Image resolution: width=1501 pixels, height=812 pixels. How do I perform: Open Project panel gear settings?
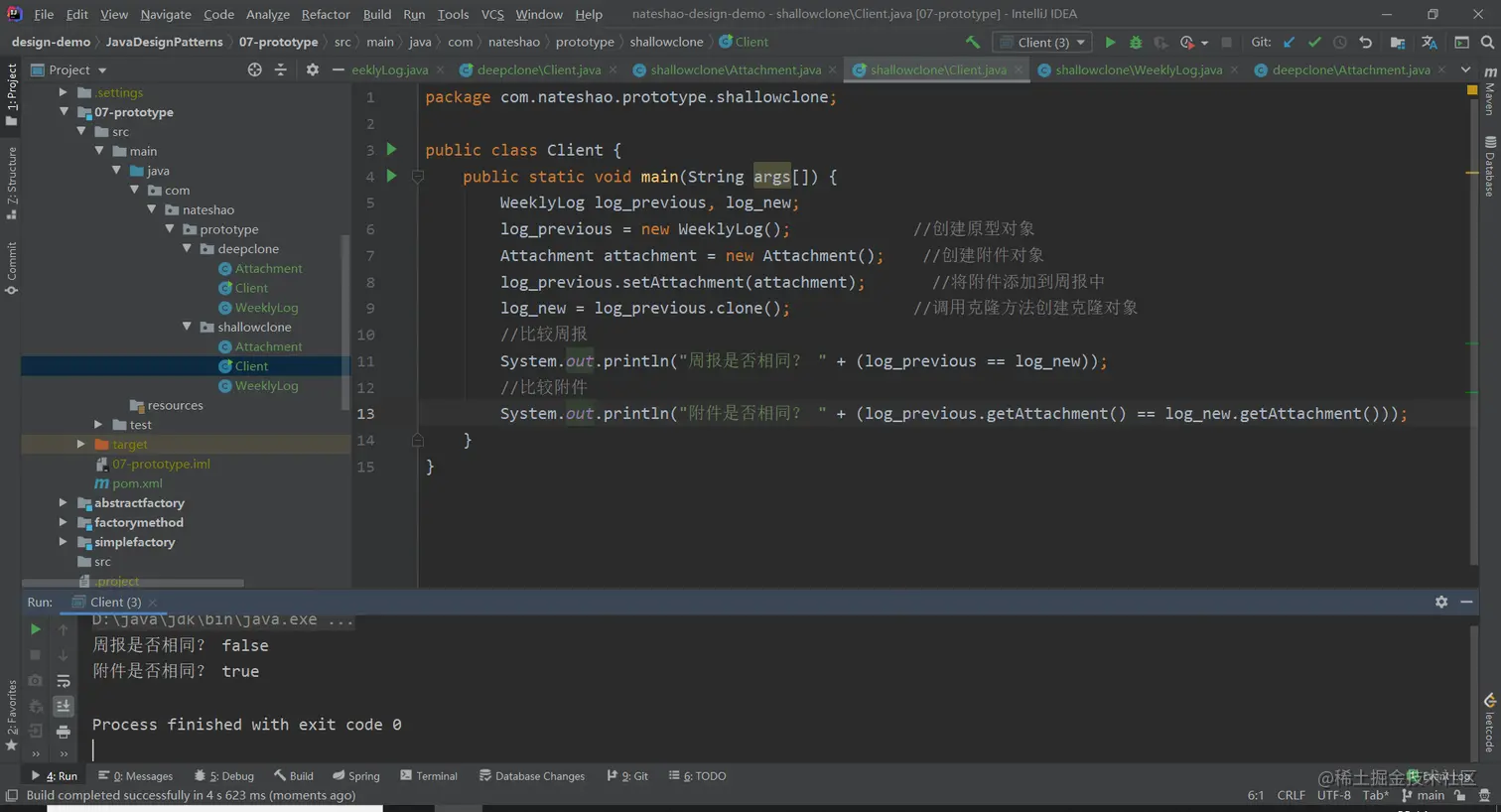pyautogui.click(x=312, y=69)
